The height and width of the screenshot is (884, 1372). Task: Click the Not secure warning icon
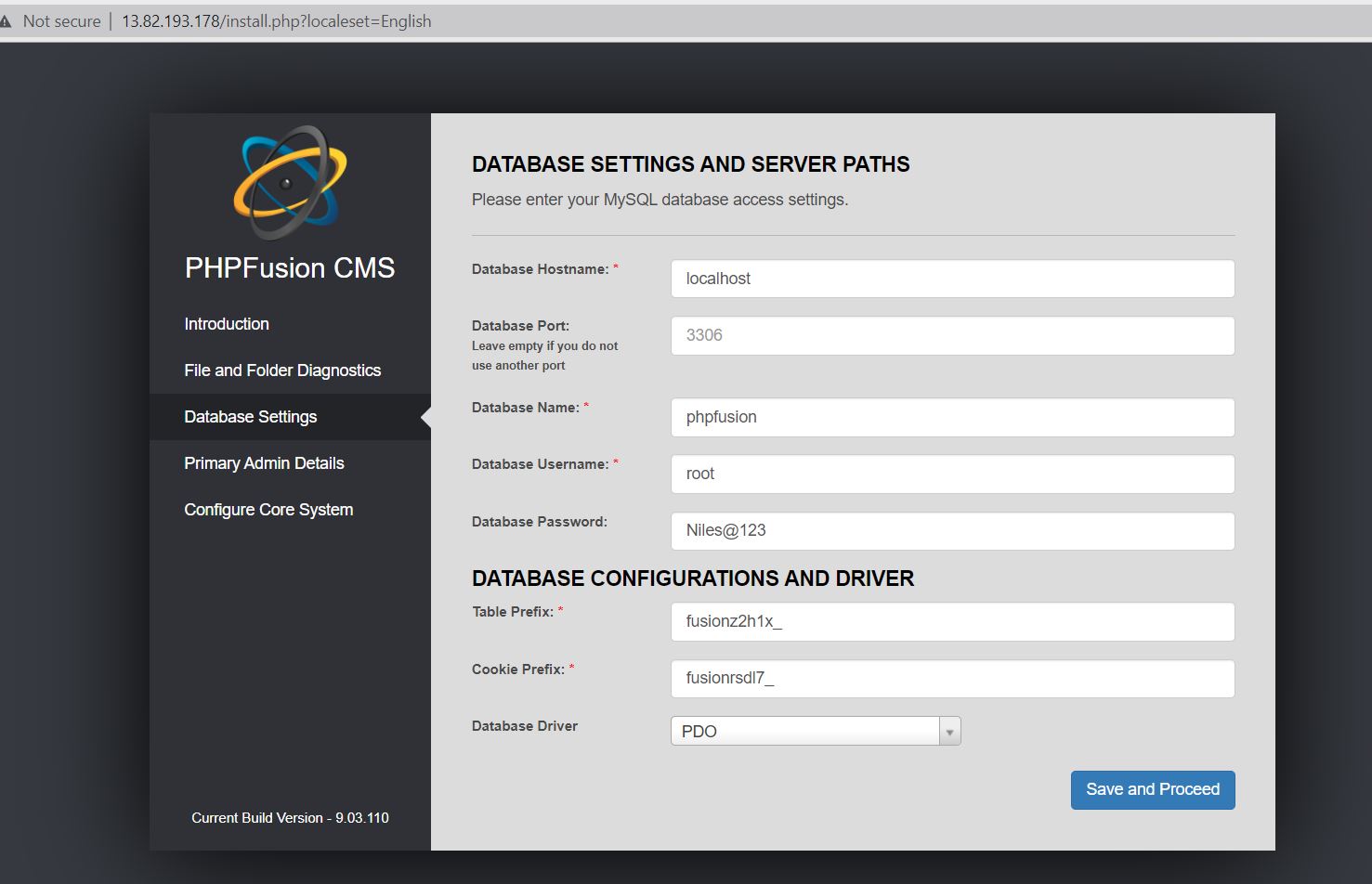(x=7, y=21)
